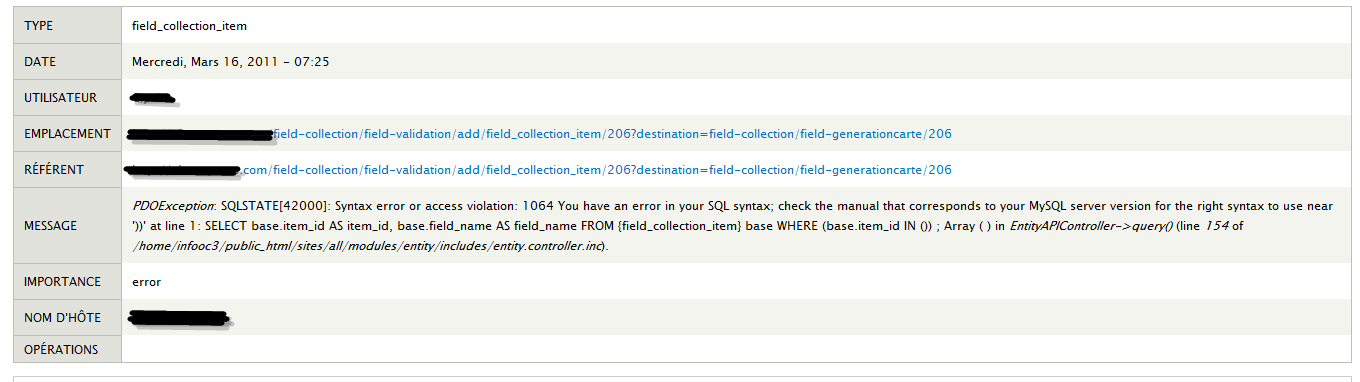The width and height of the screenshot is (1360, 382).
Task: Click the redacted UTILISATEUR username
Action: point(153,98)
